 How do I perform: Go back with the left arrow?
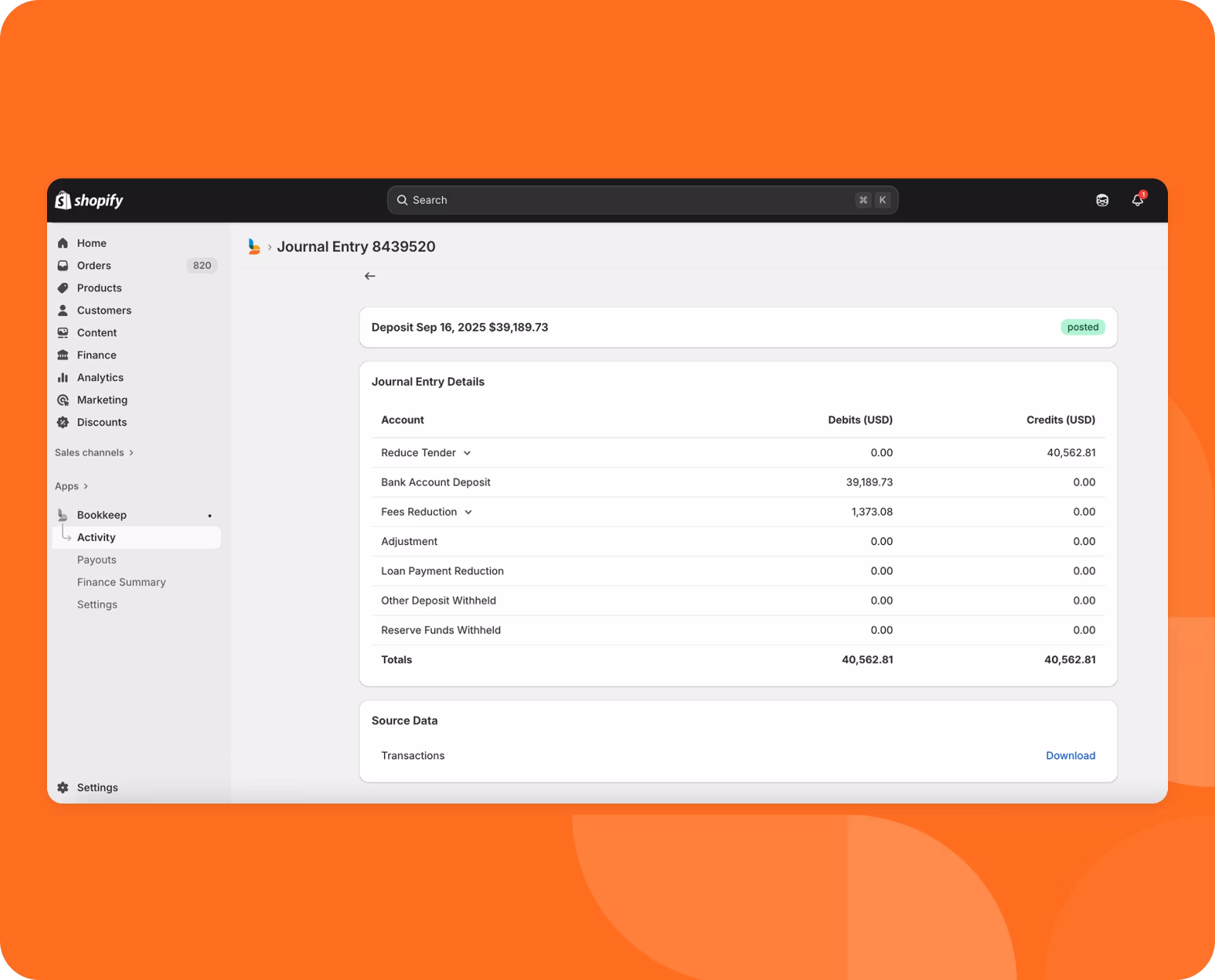coord(370,276)
